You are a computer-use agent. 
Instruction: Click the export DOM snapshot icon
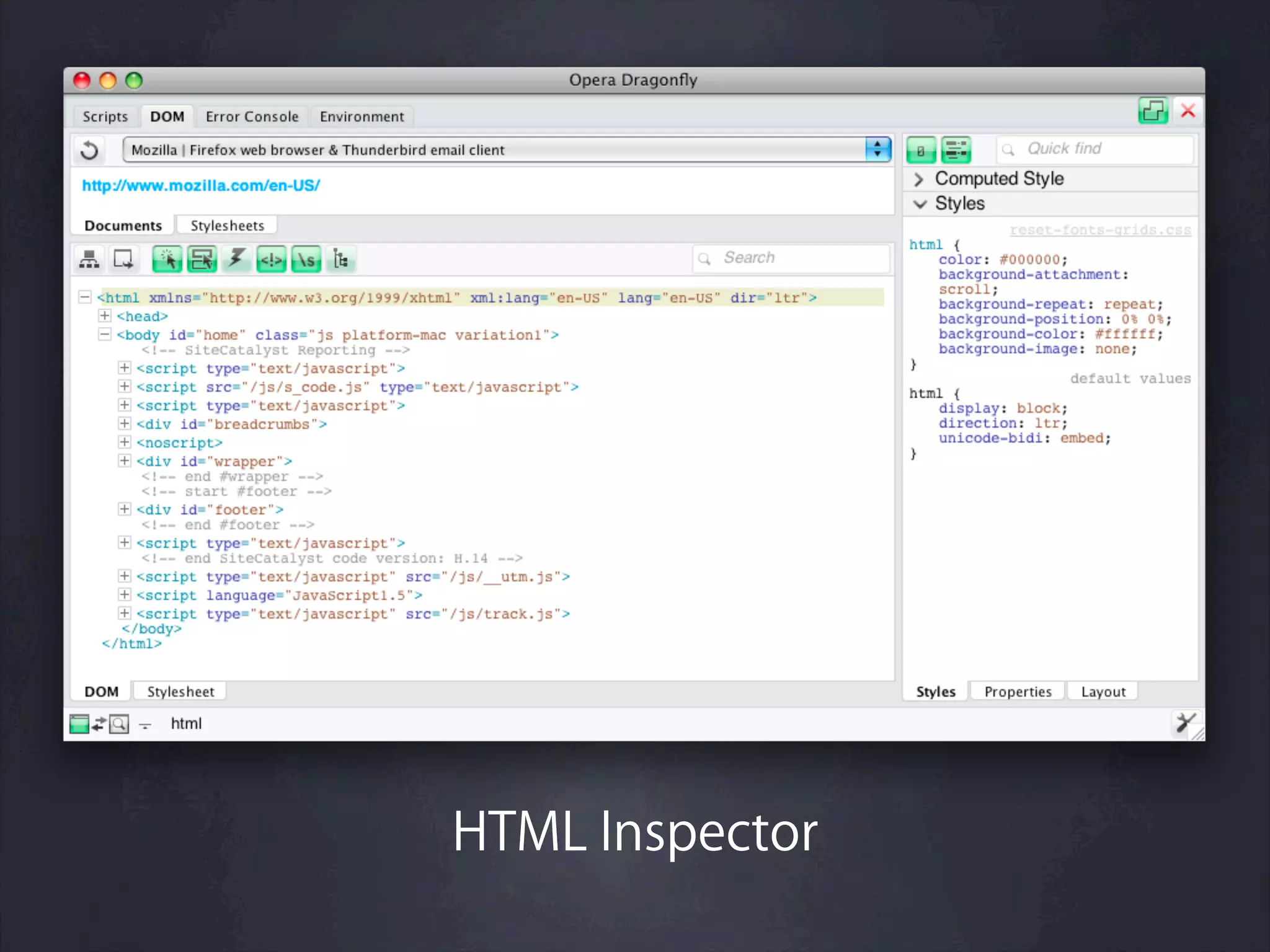click(123, 259)
